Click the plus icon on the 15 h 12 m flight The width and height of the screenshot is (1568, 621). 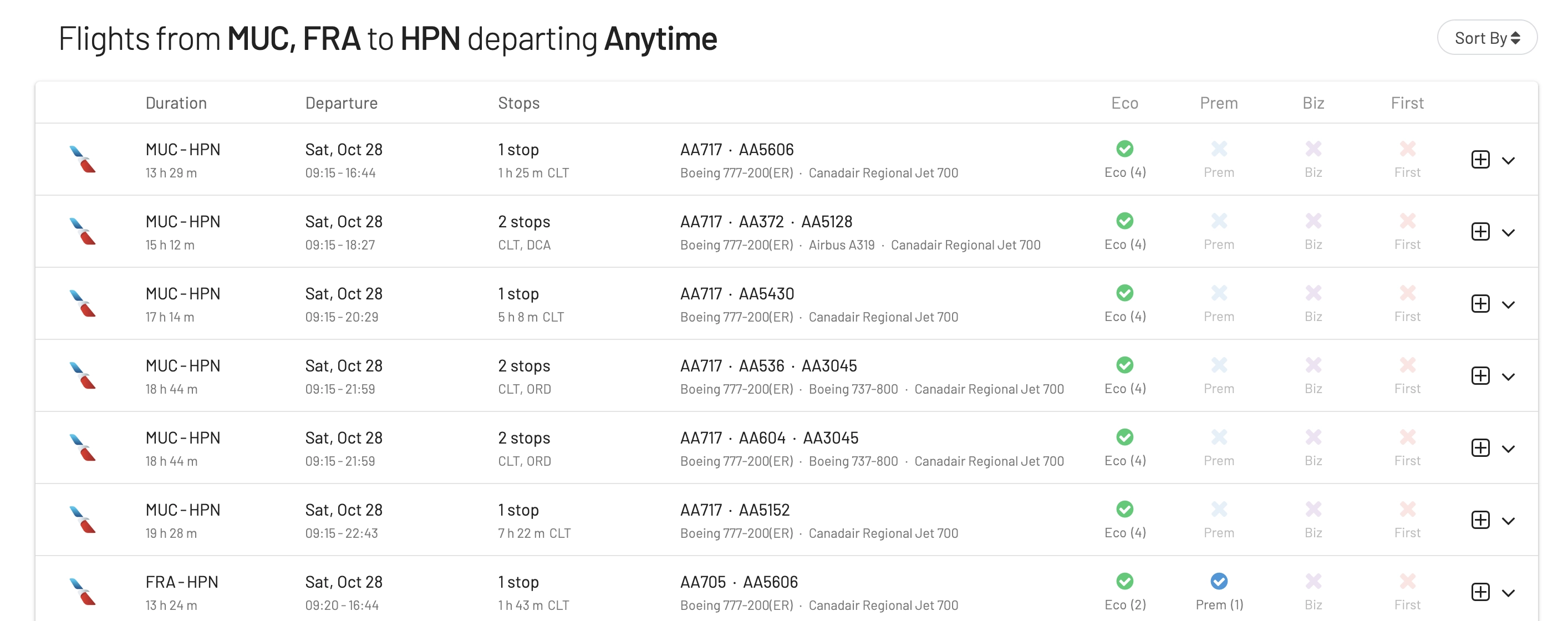coord(1480,231)
